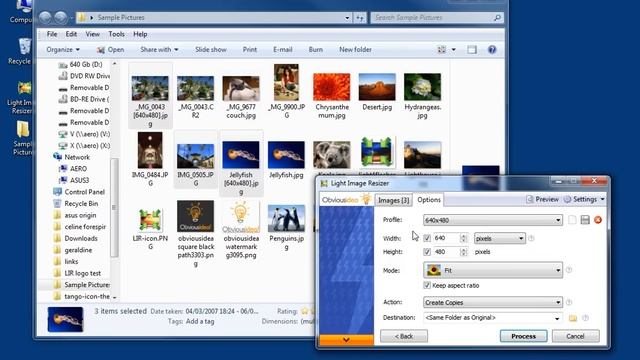The height and width of the screenshot is (360, 640).
Task: Click the rating star in details pane
Action: coord(305,311)
